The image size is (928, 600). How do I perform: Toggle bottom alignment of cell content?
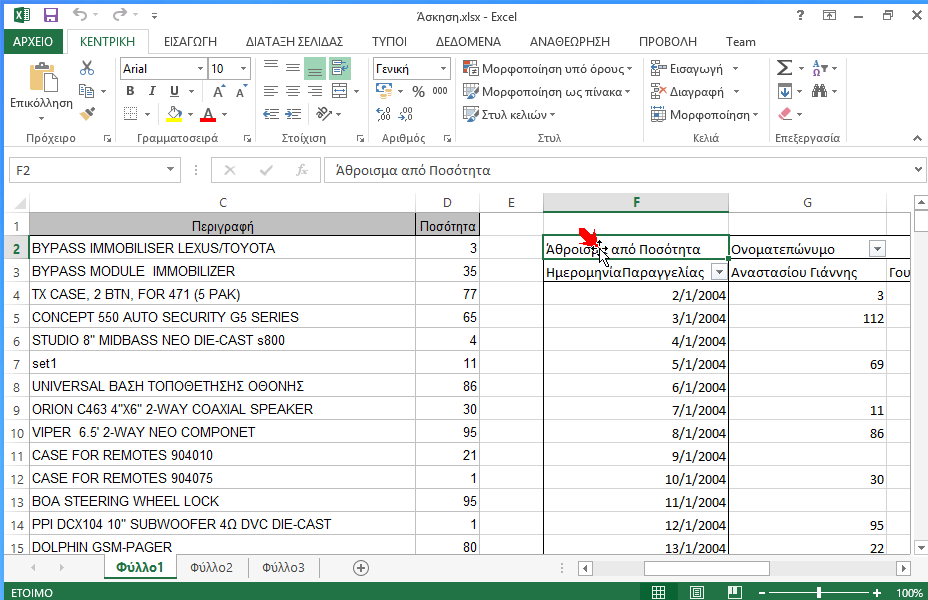(x=315, y=68)
